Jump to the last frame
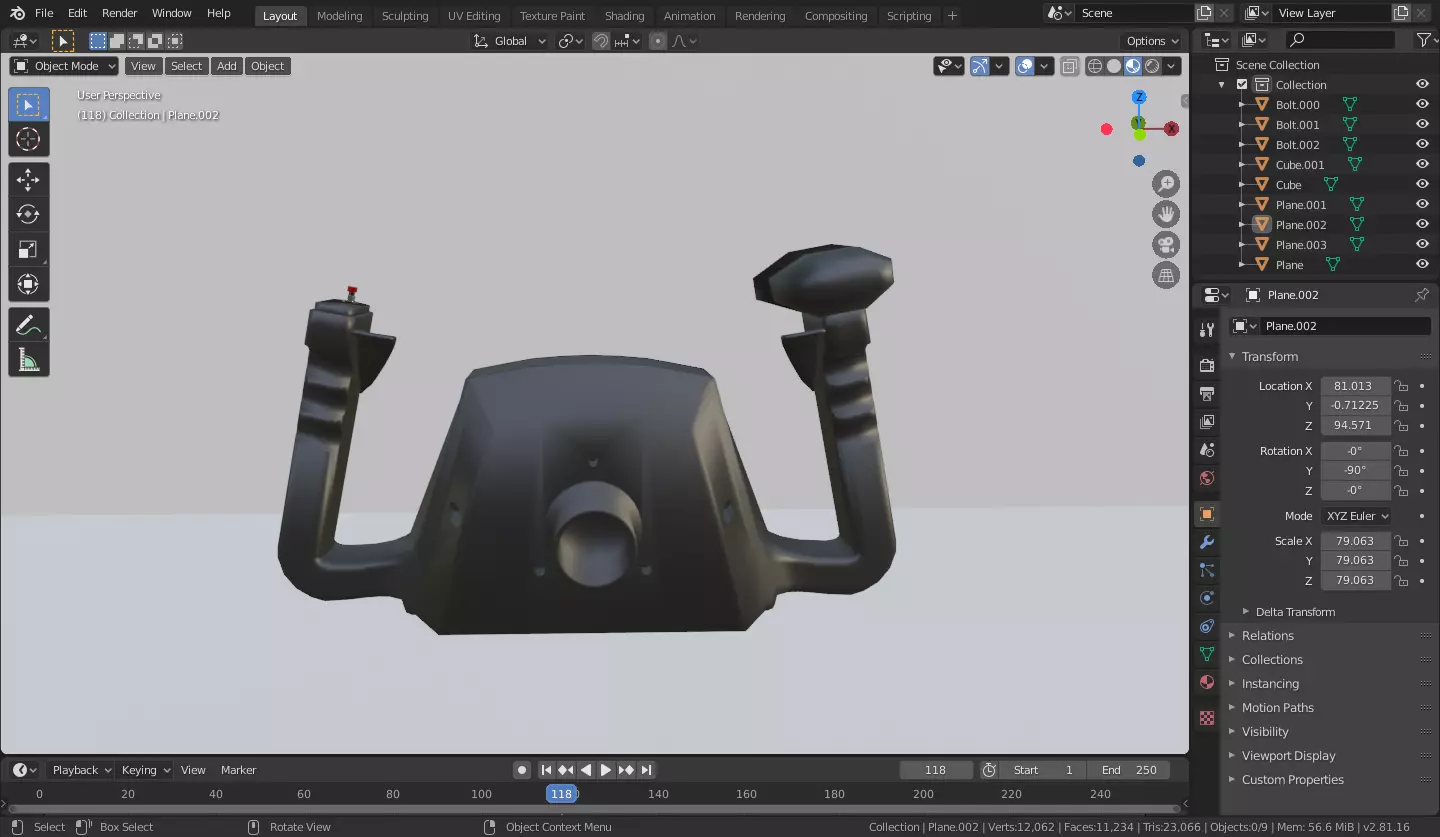 tap(646, 770)
